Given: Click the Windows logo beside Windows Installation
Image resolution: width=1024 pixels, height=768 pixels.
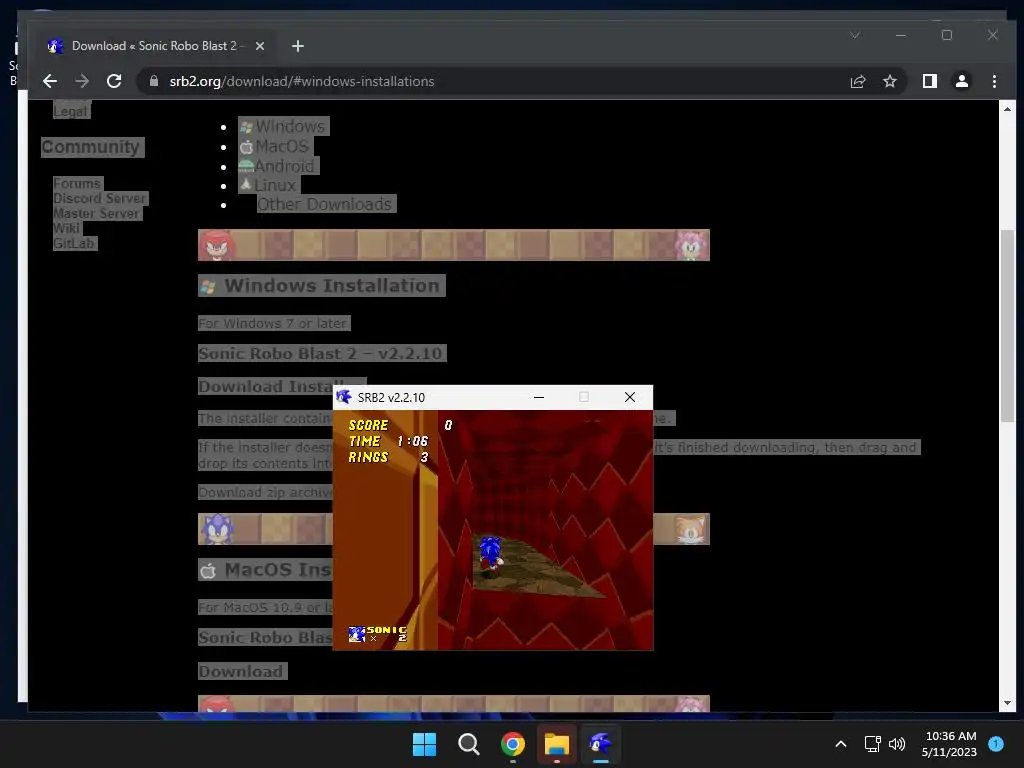Looking at the screenshot, I should tap(208, 287).
